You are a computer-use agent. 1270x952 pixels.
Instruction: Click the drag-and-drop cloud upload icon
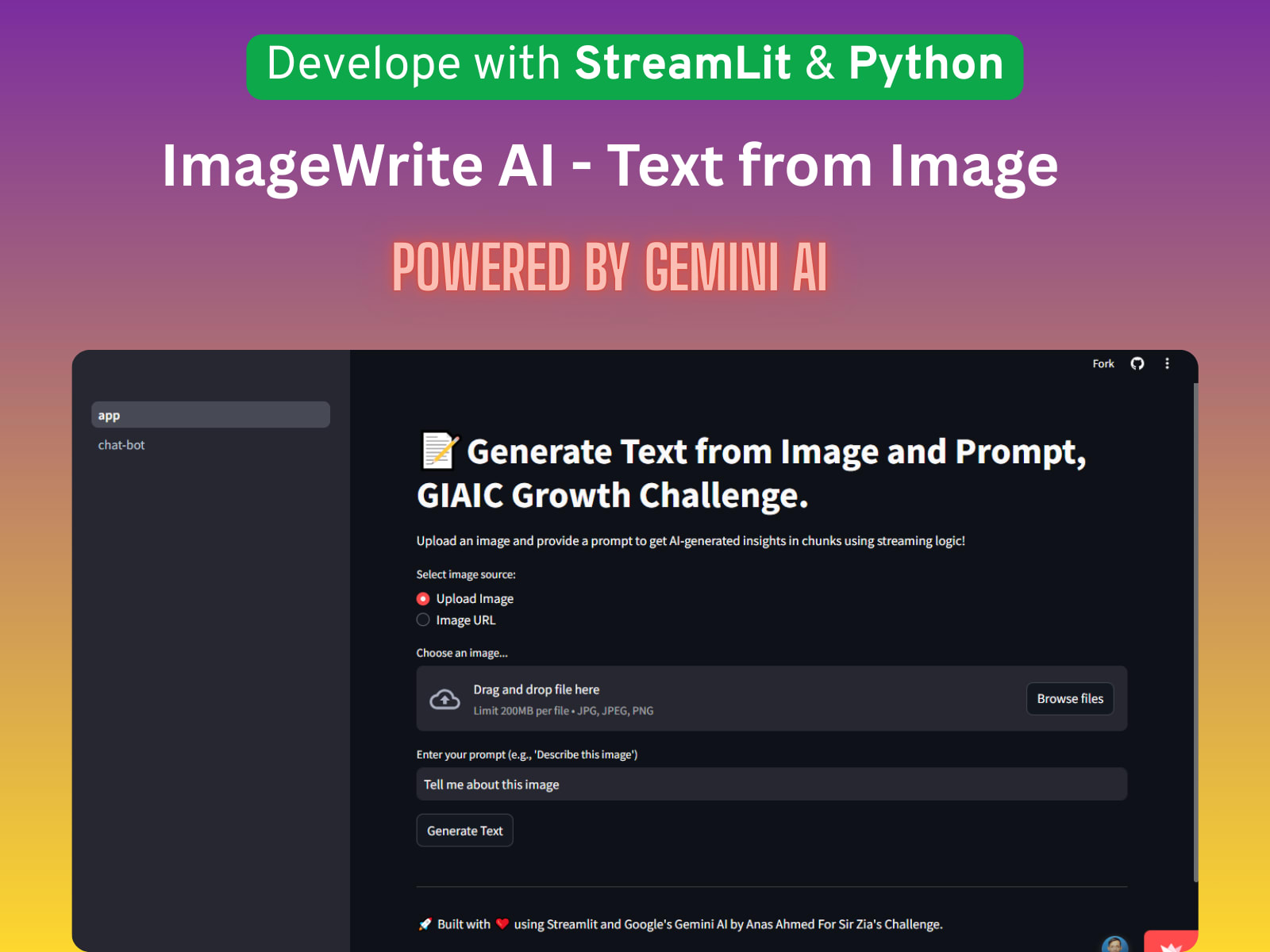[x=445, y=698]
